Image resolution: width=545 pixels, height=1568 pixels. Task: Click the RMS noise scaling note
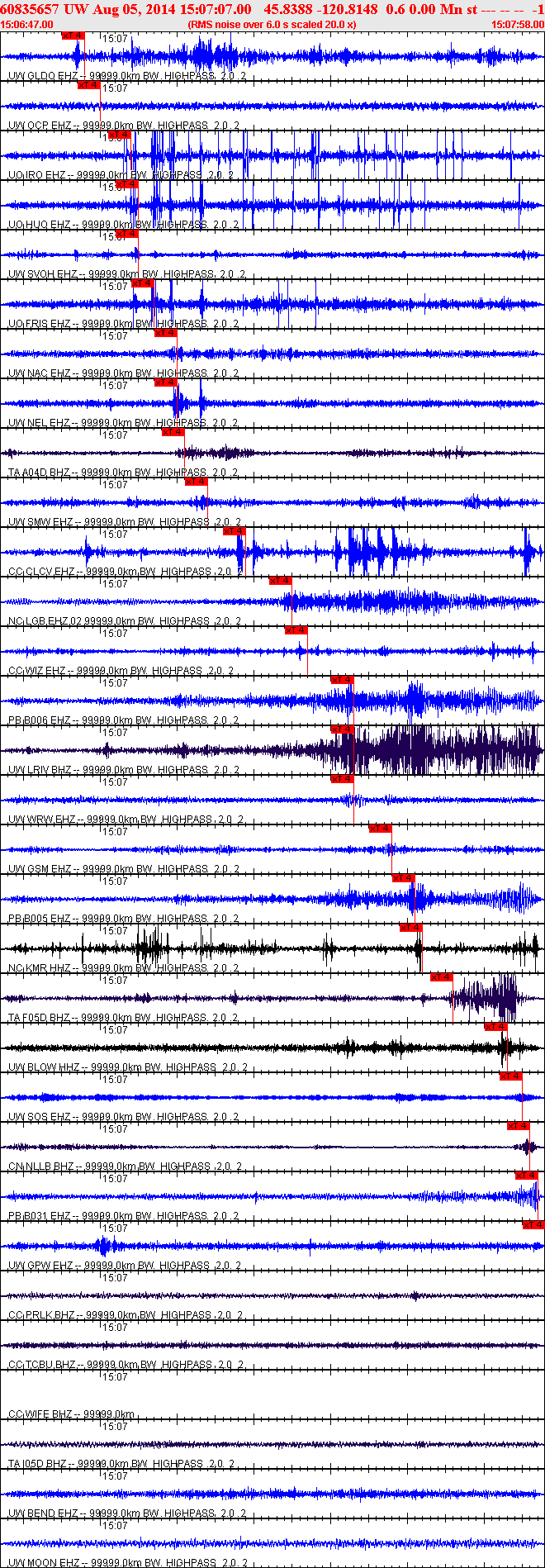272,25
